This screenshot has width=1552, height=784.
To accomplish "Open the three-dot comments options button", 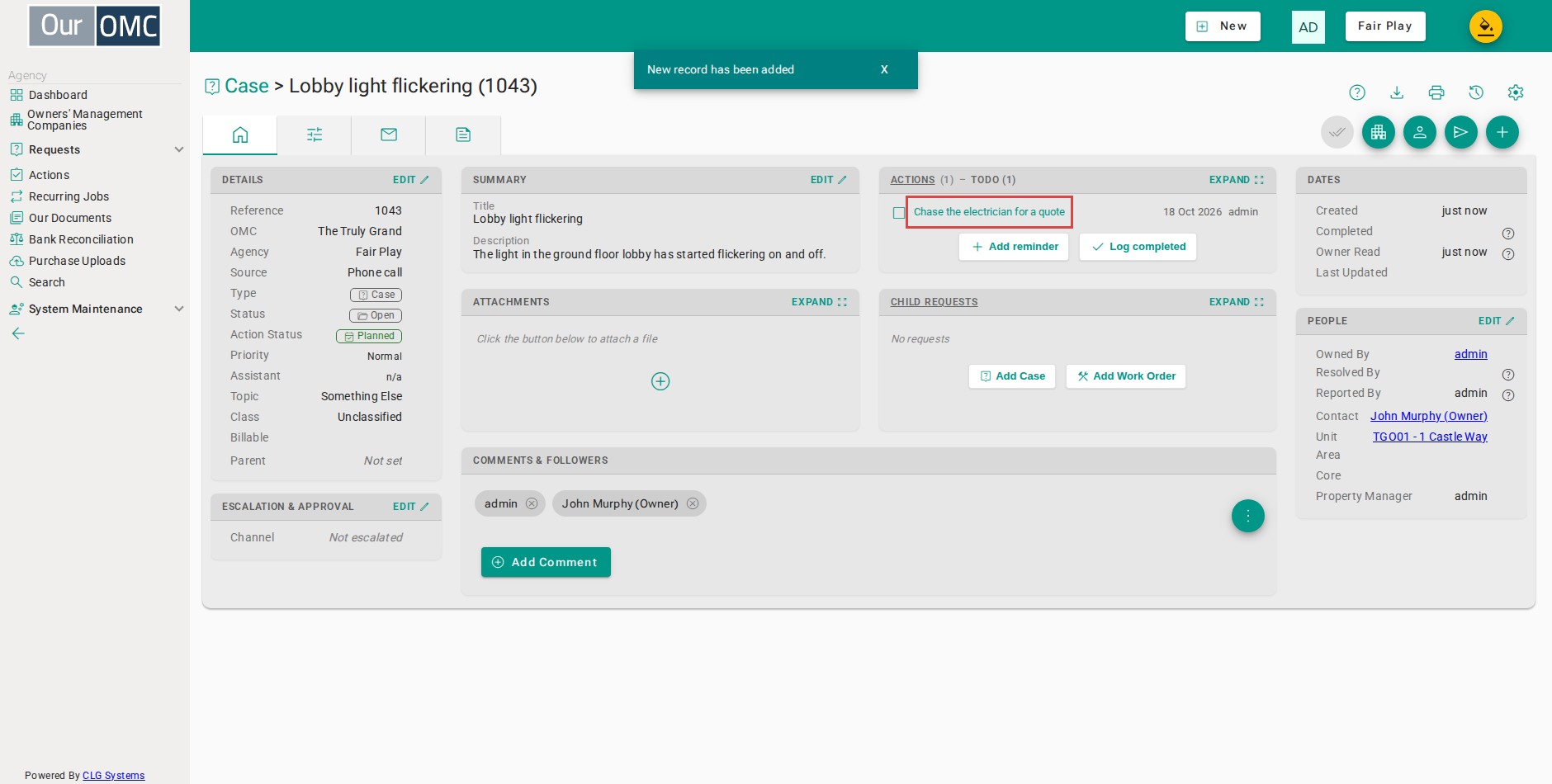I will pos(1248,516).
